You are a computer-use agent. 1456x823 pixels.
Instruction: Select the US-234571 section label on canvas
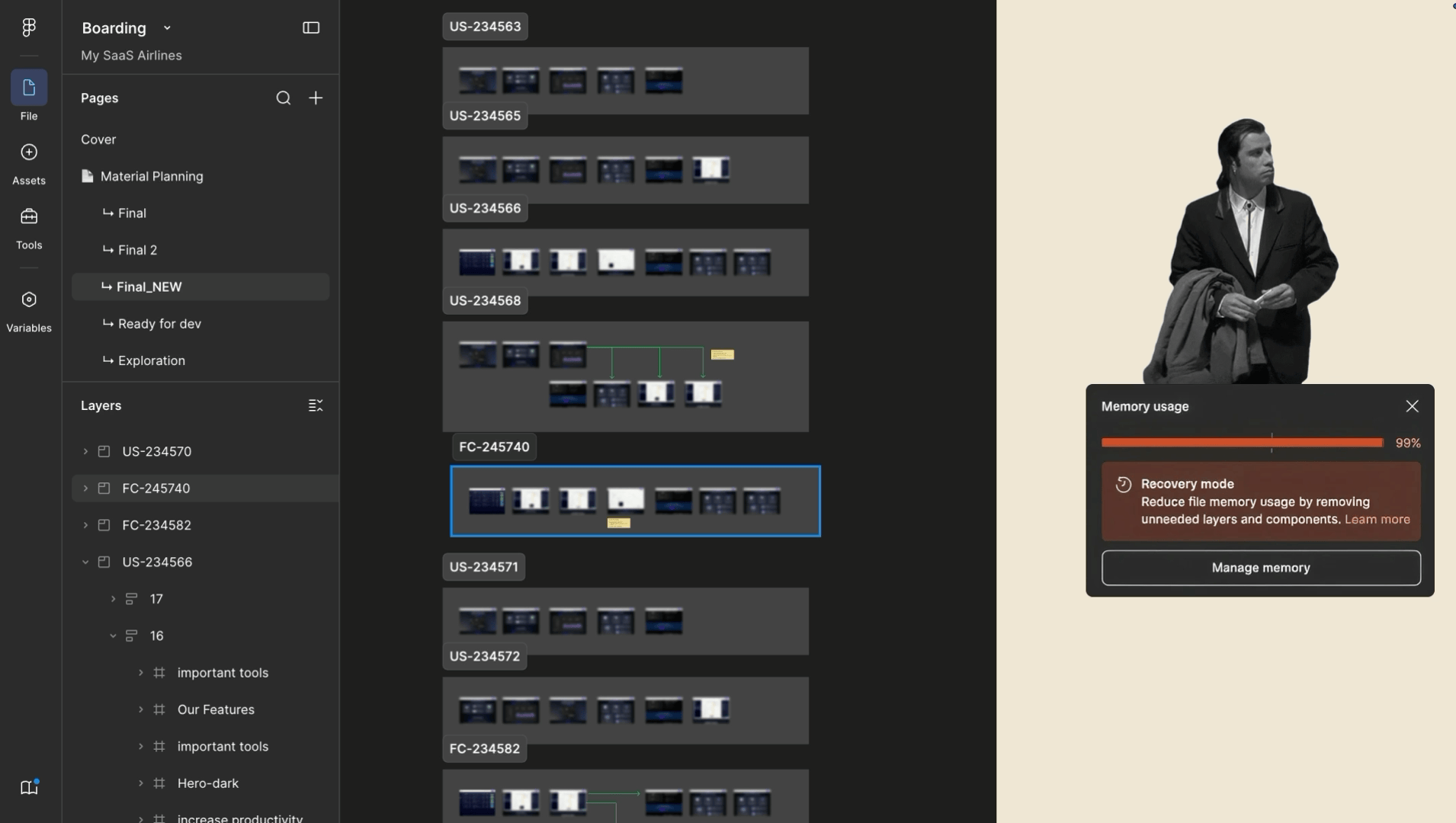pos(483,567)
